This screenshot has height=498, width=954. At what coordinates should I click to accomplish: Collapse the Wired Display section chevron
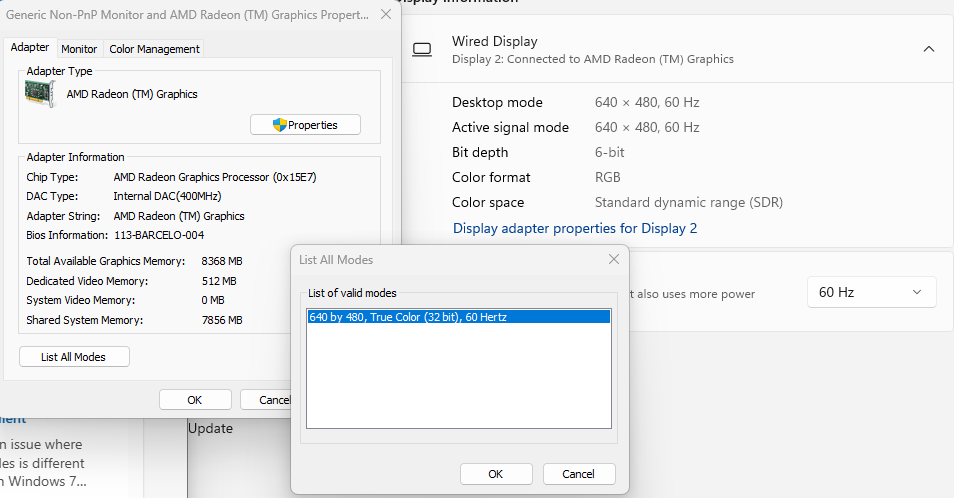928,49
